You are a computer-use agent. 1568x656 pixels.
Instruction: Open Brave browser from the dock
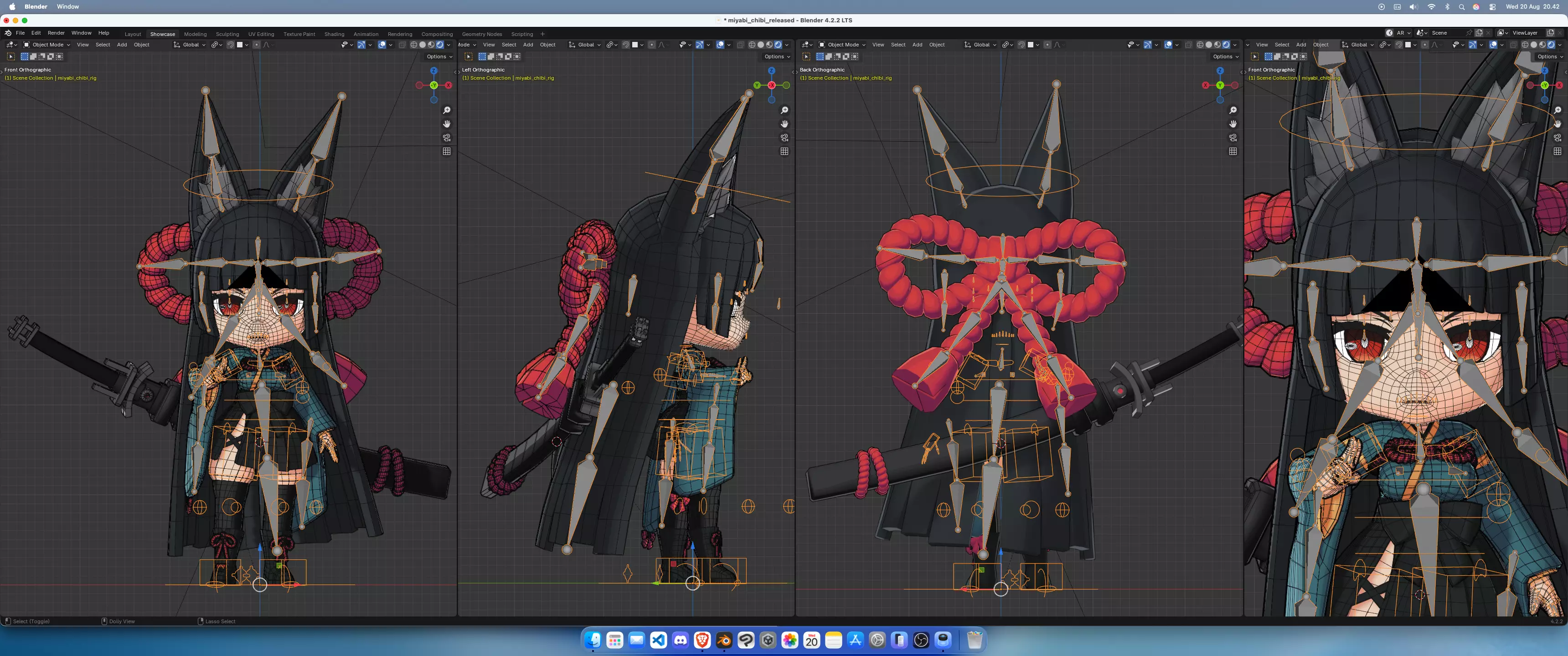(x=702, y=640)
